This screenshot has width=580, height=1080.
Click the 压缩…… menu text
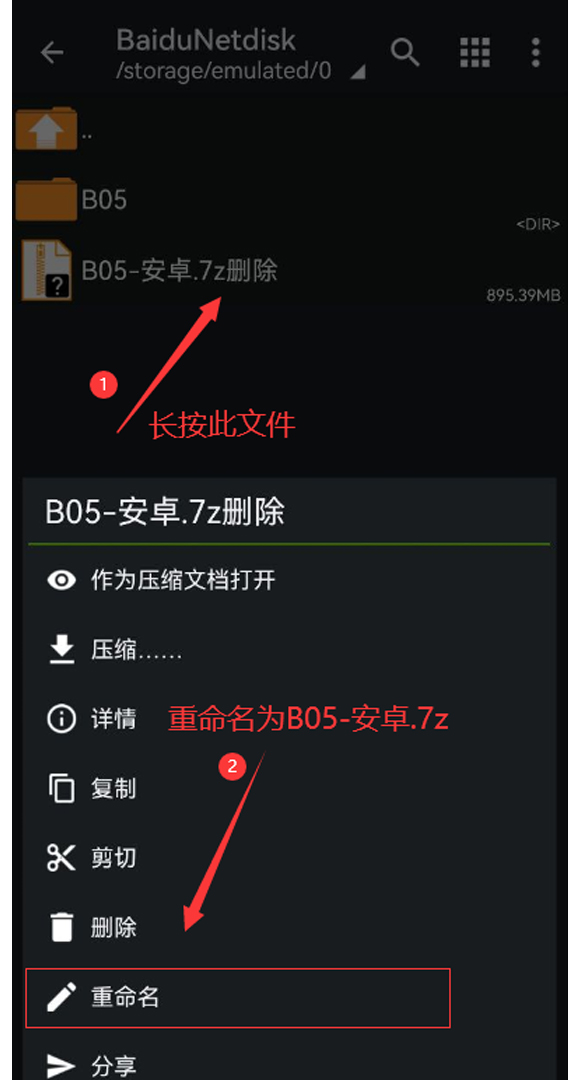coord(136,650)
